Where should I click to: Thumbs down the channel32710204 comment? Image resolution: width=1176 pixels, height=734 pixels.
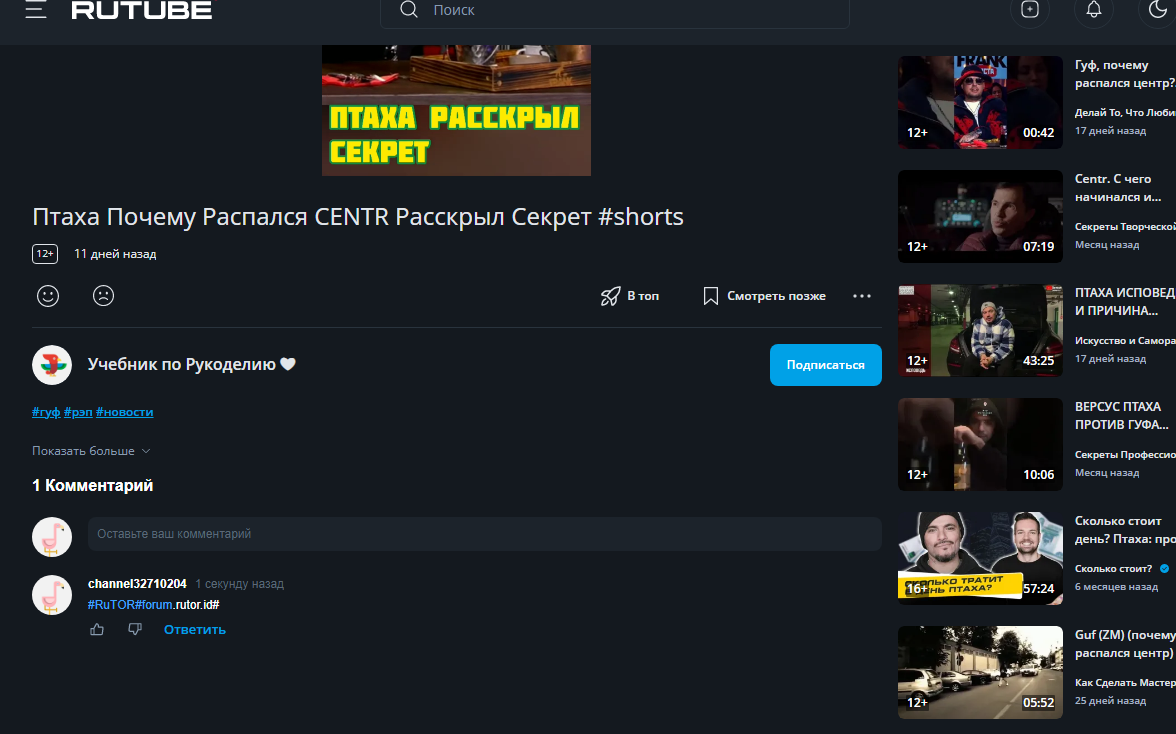coord(135,630)
